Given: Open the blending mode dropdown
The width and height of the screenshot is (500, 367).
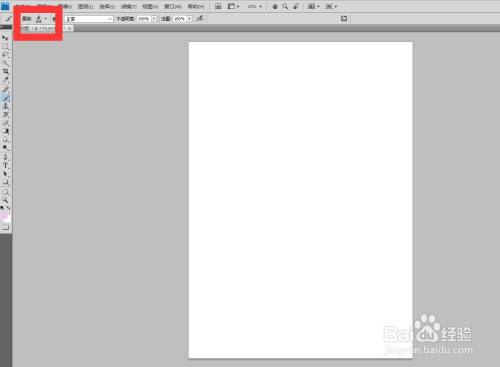Looking at the screenshot, I should coord(89,19).
